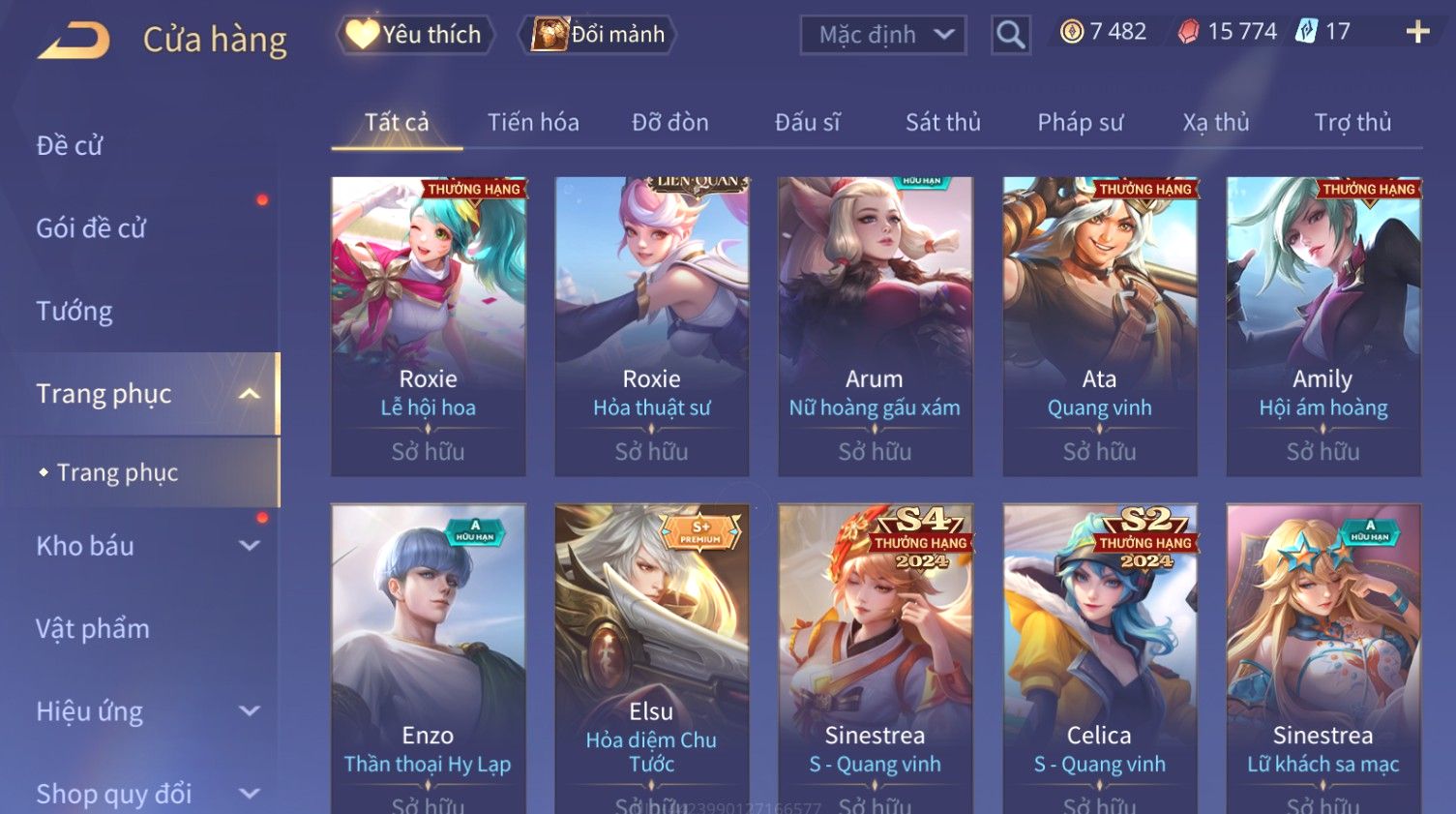This screenshot has width=1456, height=814.
Task: Select the Tiến hóa tab
Action: point(533,123)
